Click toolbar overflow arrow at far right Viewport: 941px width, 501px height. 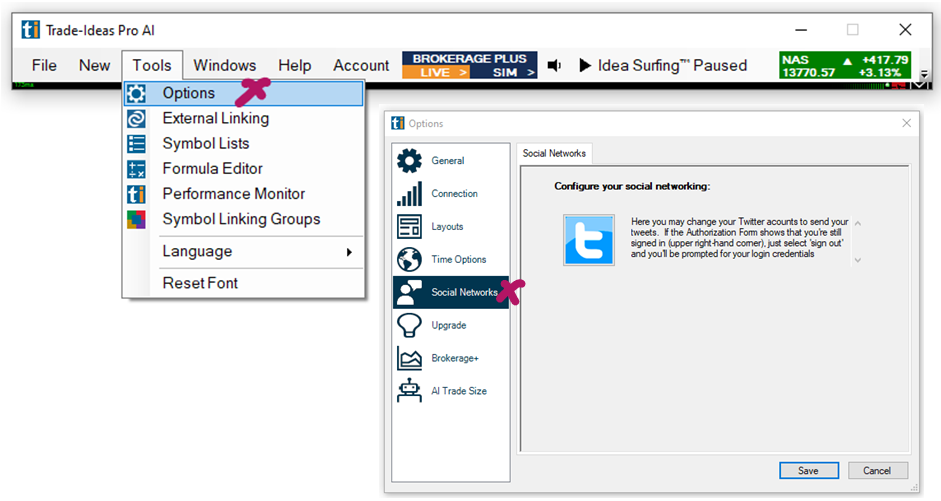tap(924, 74)
